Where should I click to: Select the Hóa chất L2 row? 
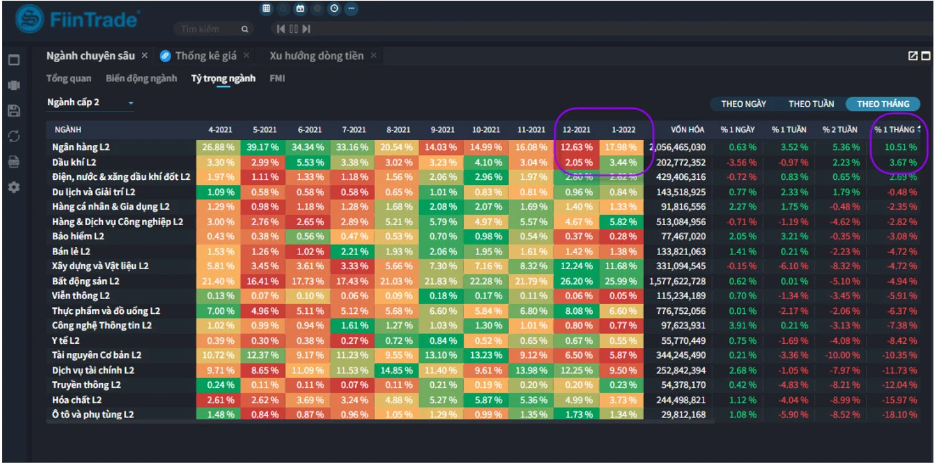click(484, 400)
